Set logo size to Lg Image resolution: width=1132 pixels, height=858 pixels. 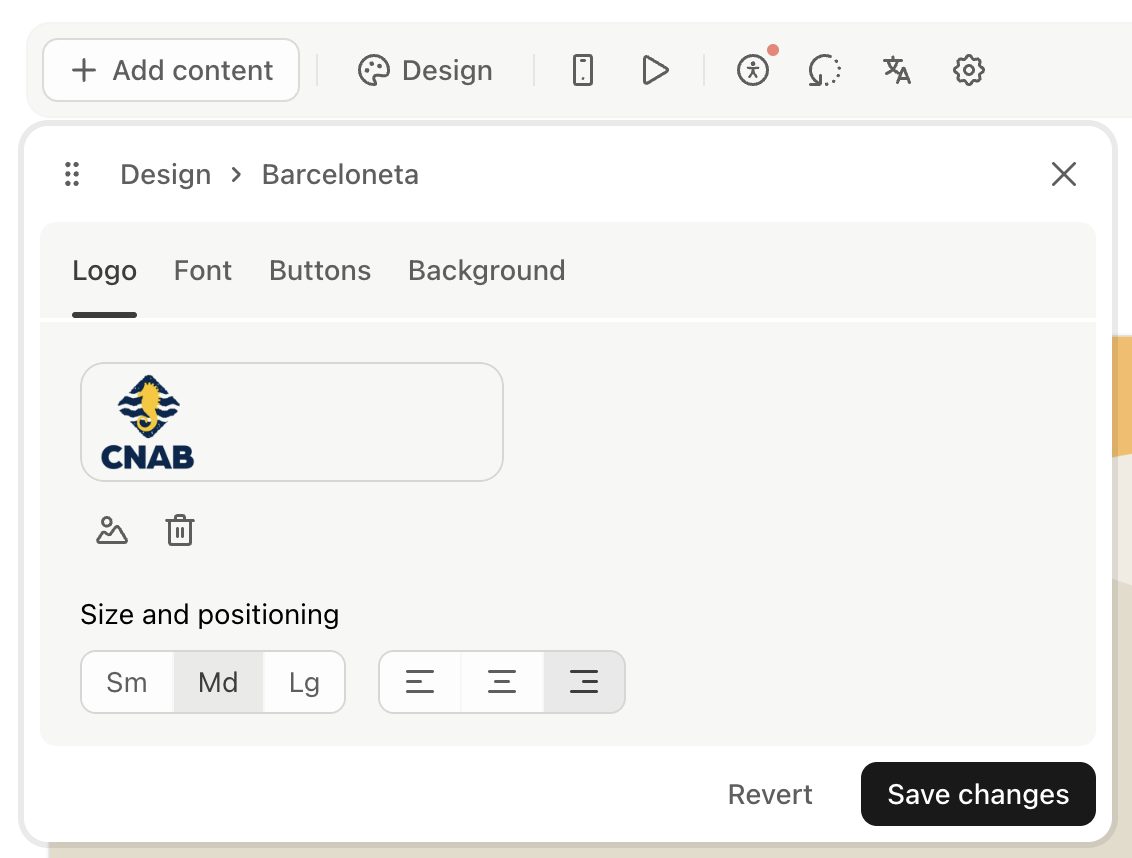point(304,682)
